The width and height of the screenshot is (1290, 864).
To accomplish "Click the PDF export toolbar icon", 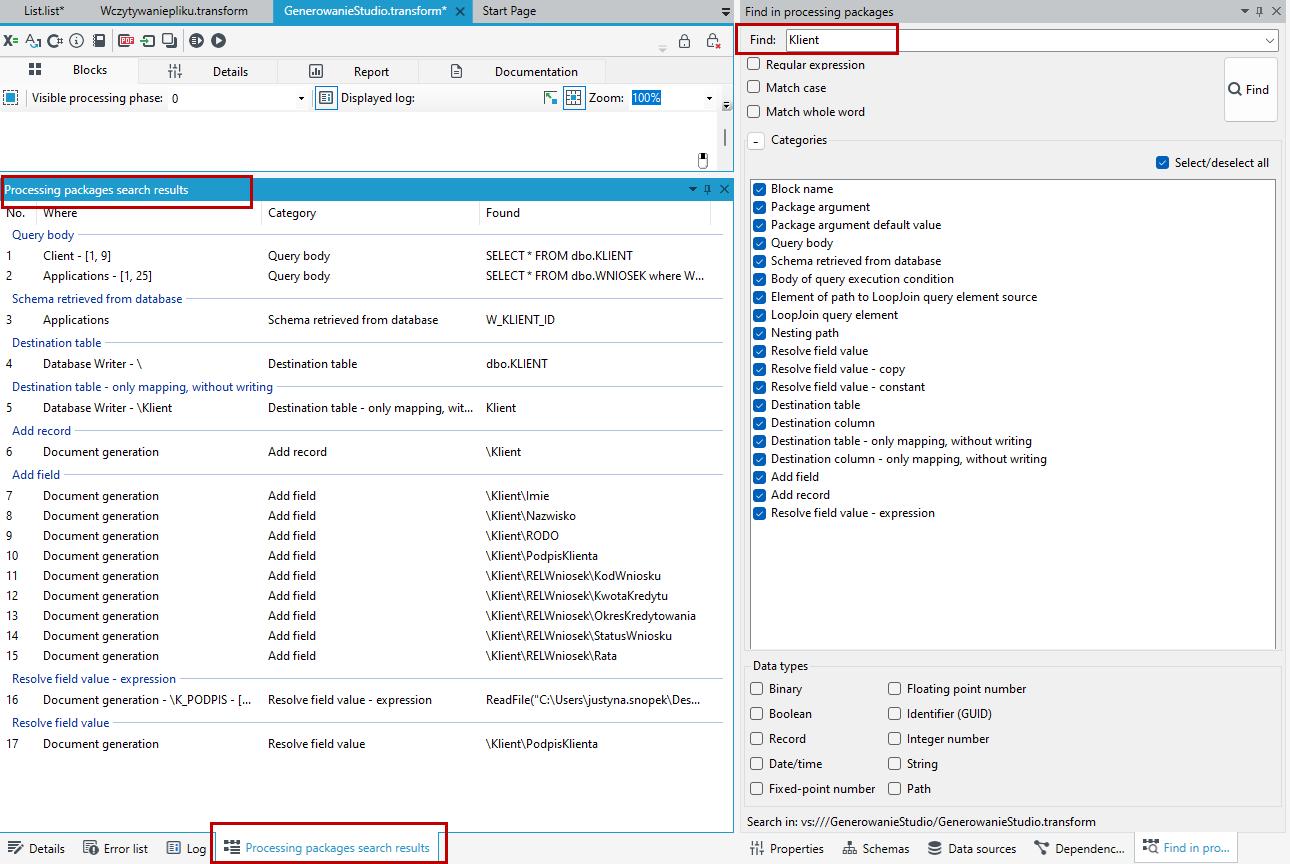I will [x=126, y=41].
